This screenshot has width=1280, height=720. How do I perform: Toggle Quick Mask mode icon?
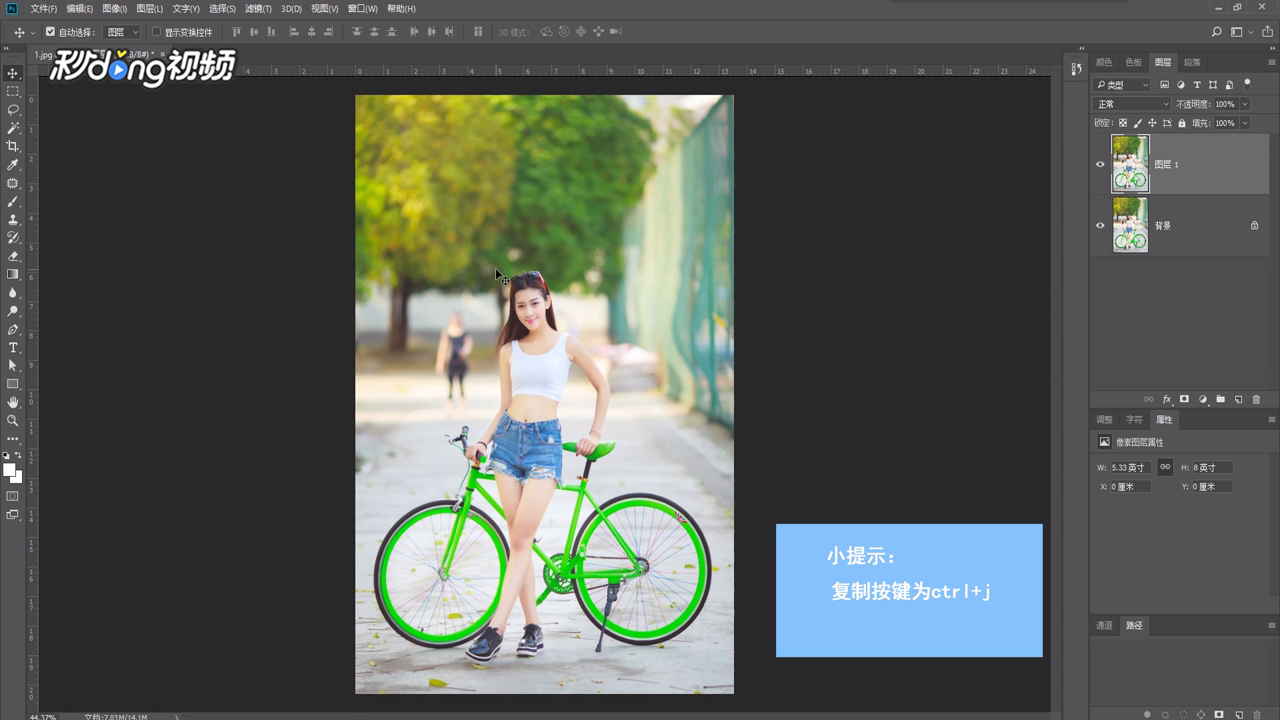pyautogui.click(x=13, y=496)
